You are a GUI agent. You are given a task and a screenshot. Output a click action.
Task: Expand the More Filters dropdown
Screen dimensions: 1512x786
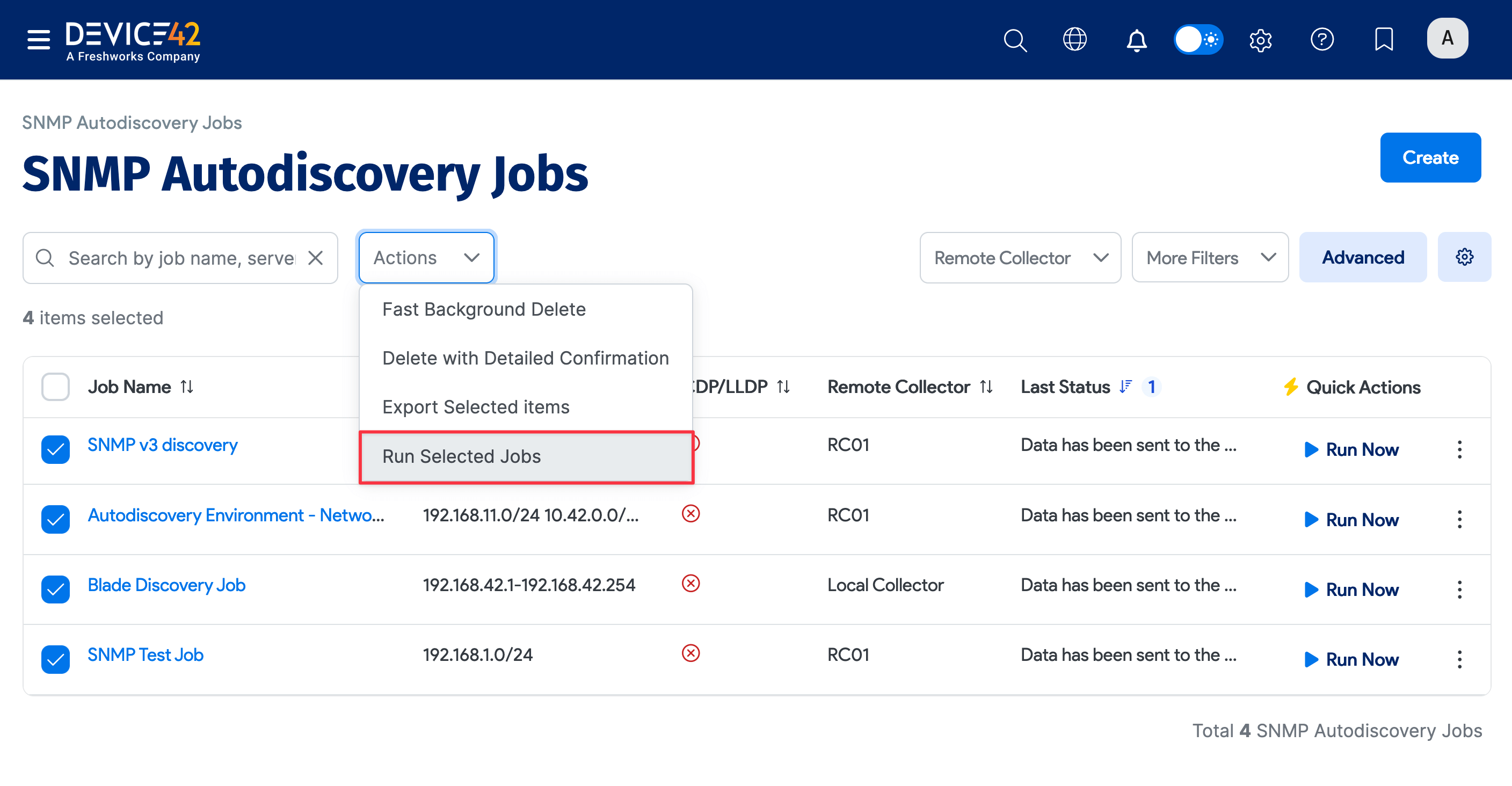pyautogui.click(x=1210, y=257)
